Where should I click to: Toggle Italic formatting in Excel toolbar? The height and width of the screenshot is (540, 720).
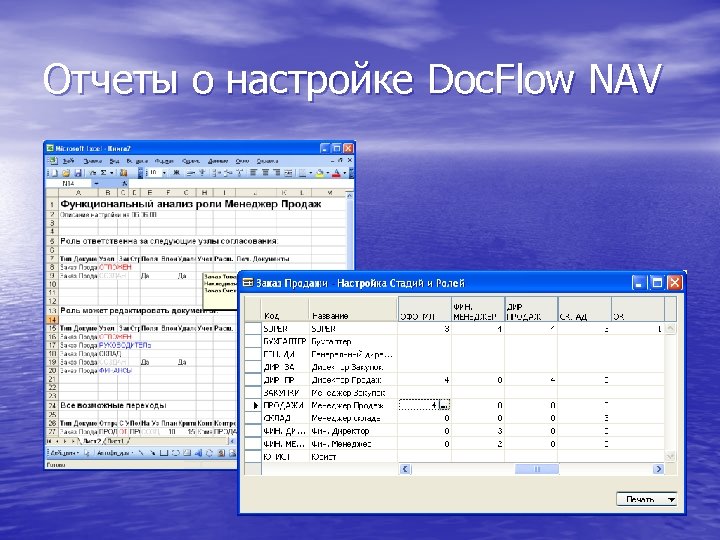click(190, 173)
